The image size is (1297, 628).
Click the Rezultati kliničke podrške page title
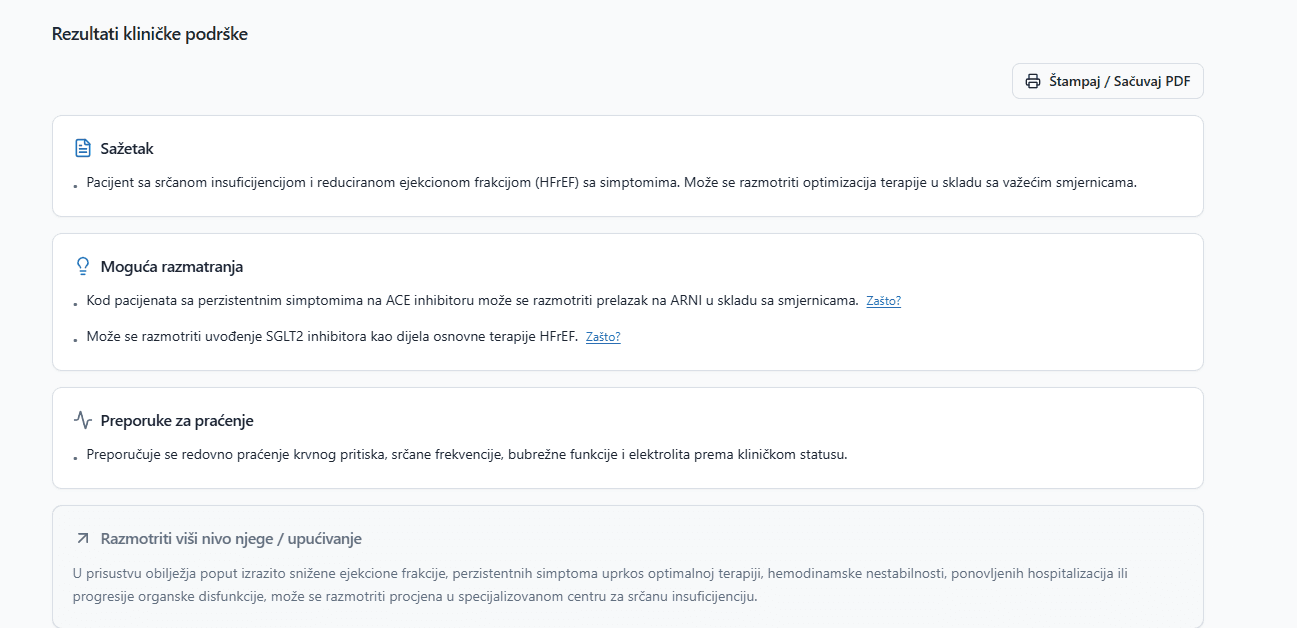tap(150, 32)
